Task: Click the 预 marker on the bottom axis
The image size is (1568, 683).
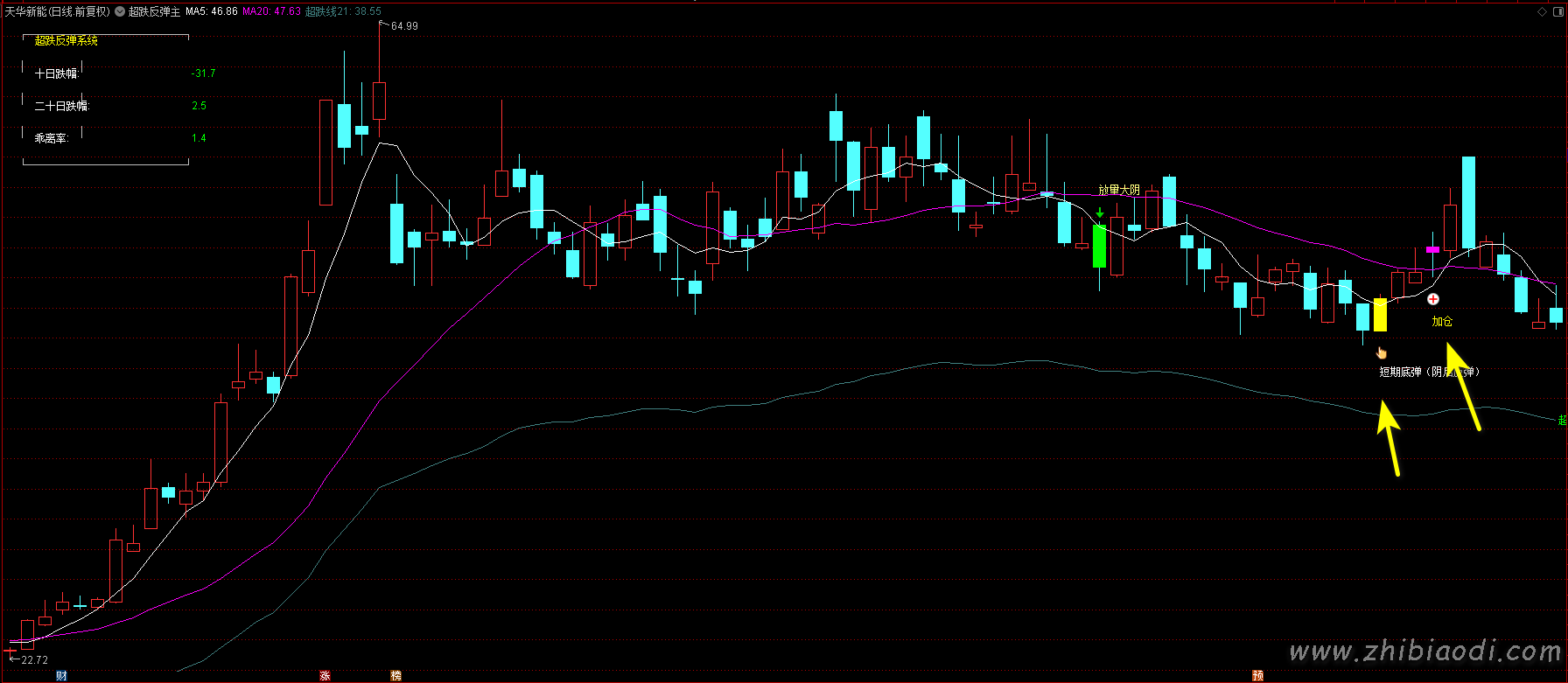Action: point(1257,676)
